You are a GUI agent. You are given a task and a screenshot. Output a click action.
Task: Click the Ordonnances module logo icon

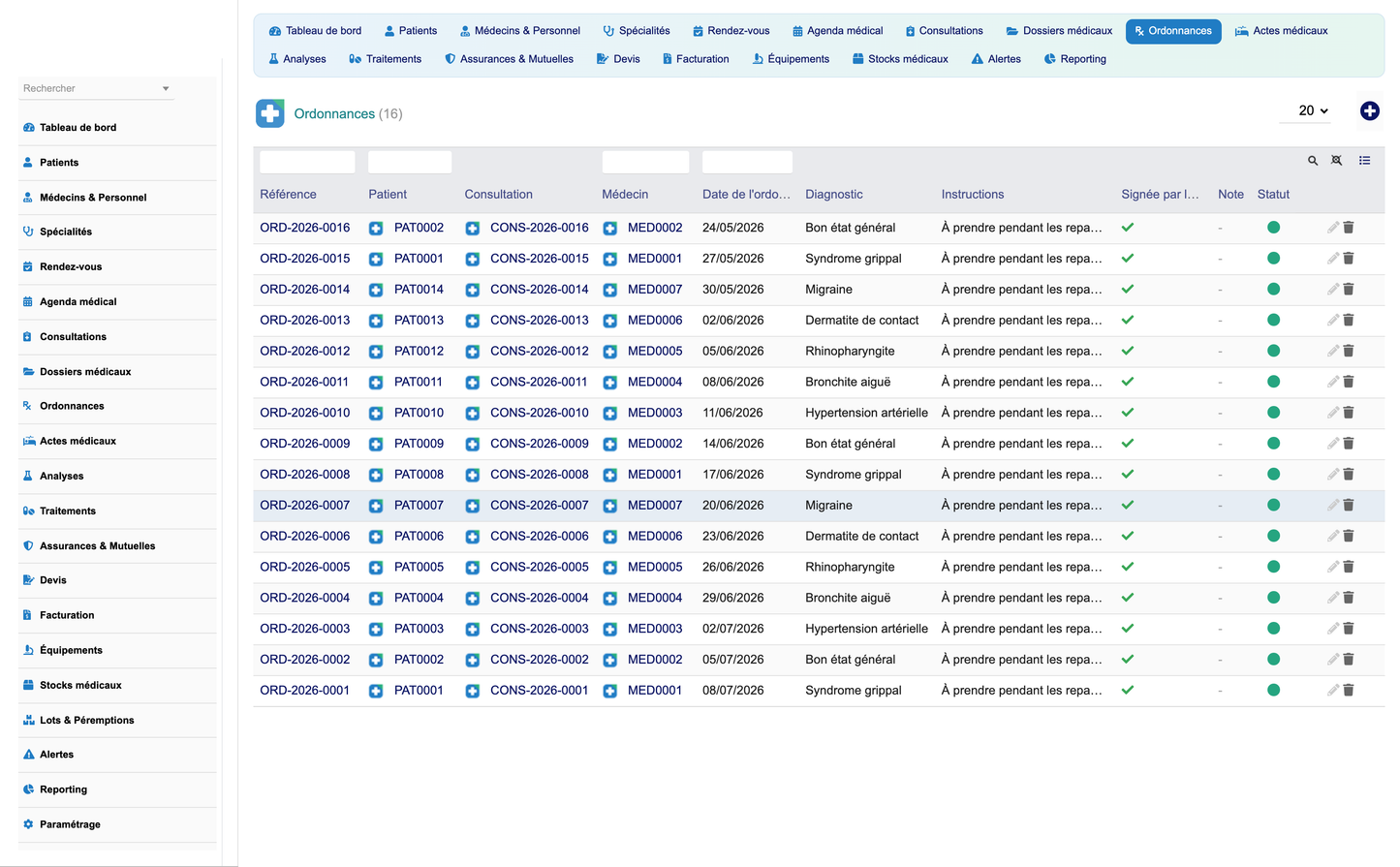(270, 113)
